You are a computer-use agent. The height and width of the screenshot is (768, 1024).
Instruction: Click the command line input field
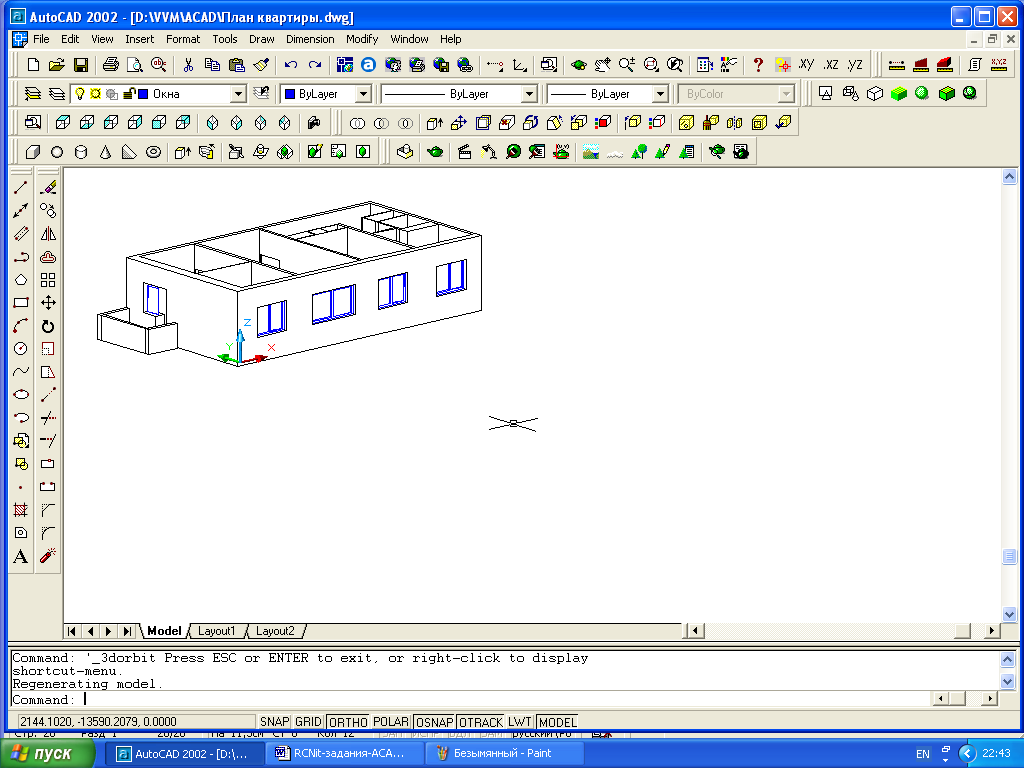click(x=470, y=699)
